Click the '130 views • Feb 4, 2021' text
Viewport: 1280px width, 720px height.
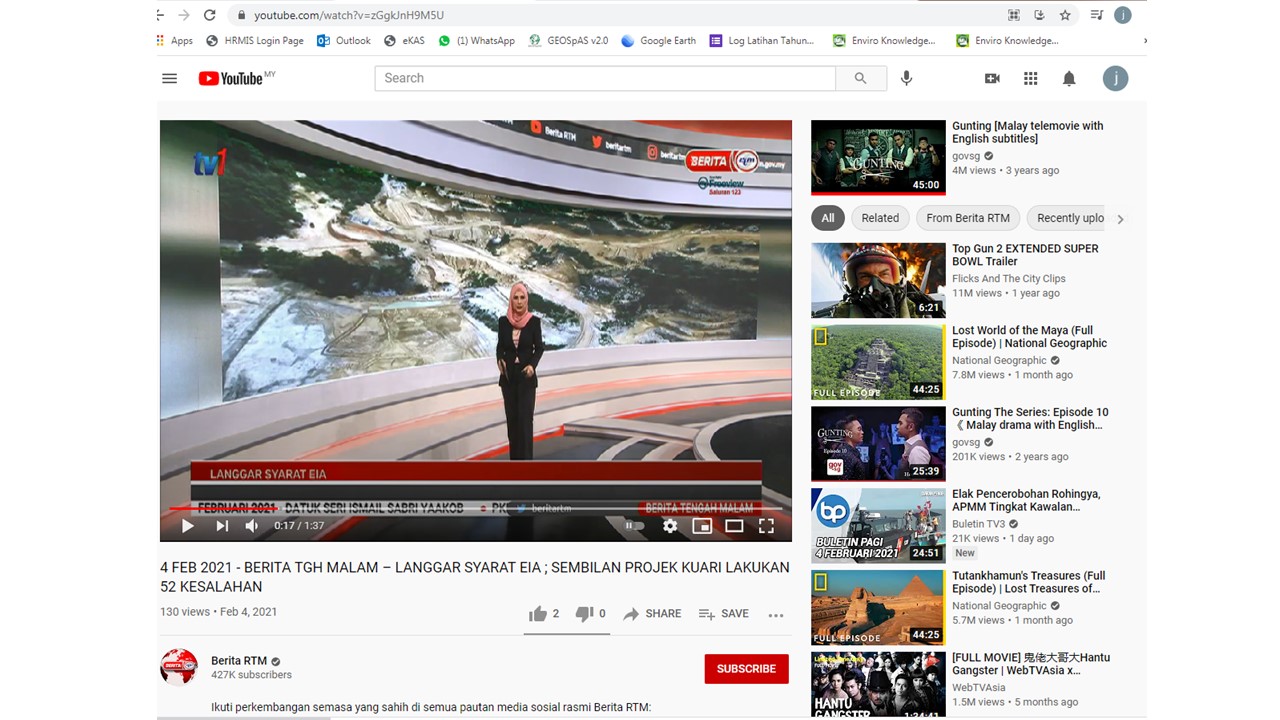click(219, 612)
